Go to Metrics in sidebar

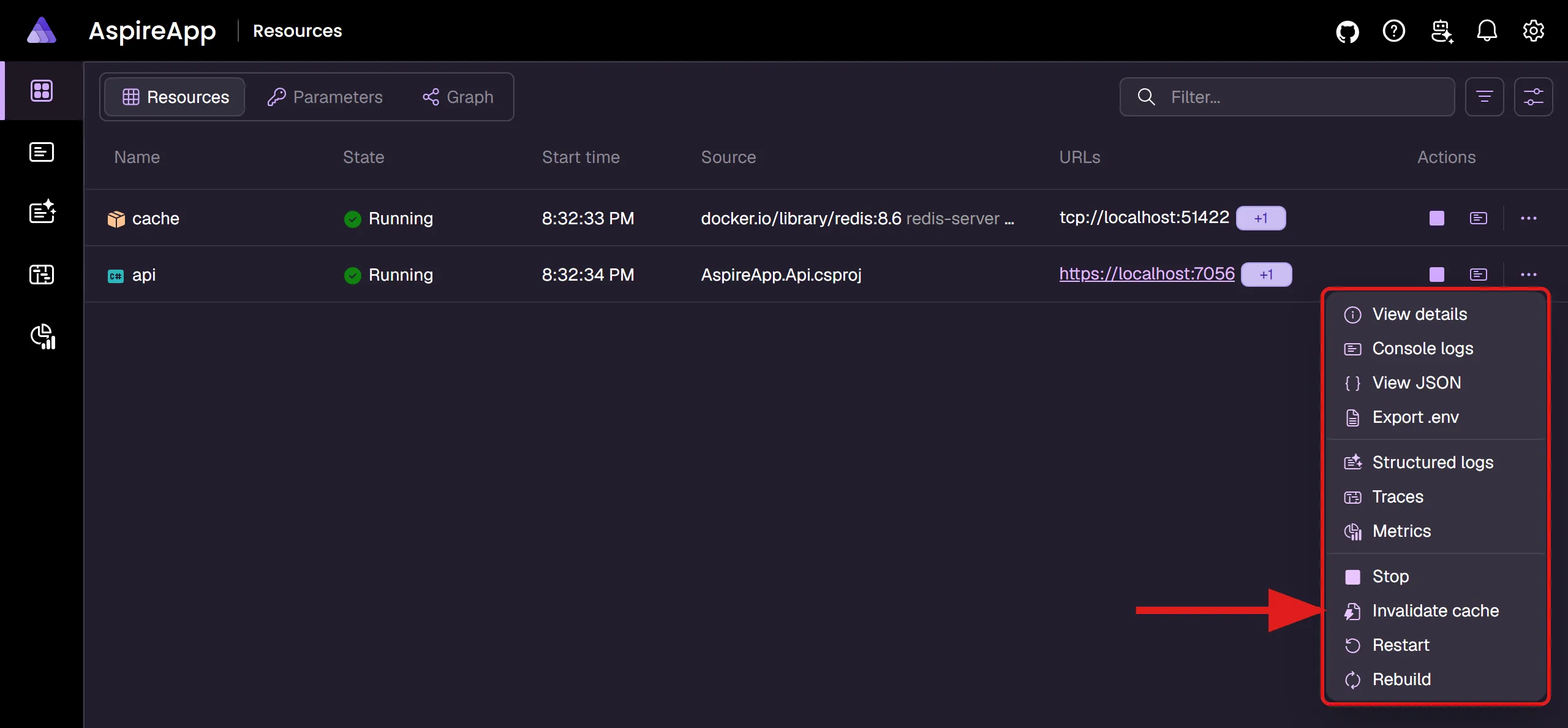point(43,336)
